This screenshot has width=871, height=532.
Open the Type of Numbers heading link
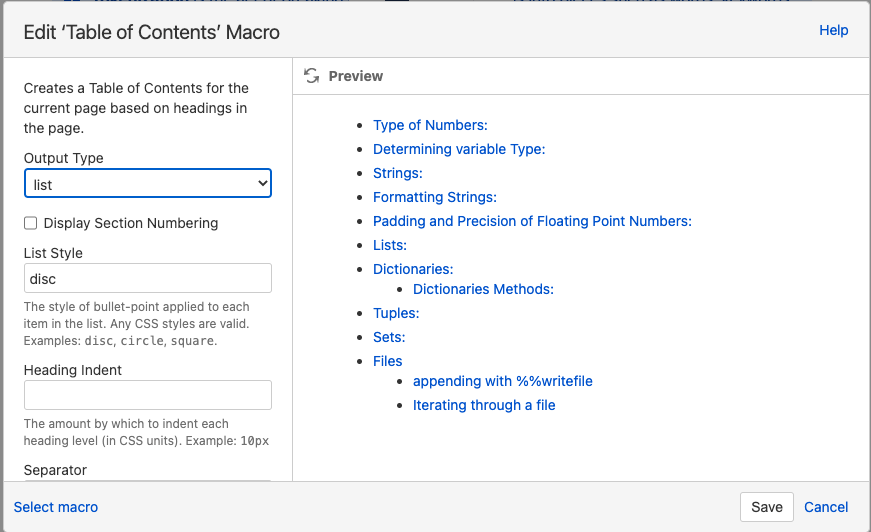pyautogui.click(x=430, y=125)
